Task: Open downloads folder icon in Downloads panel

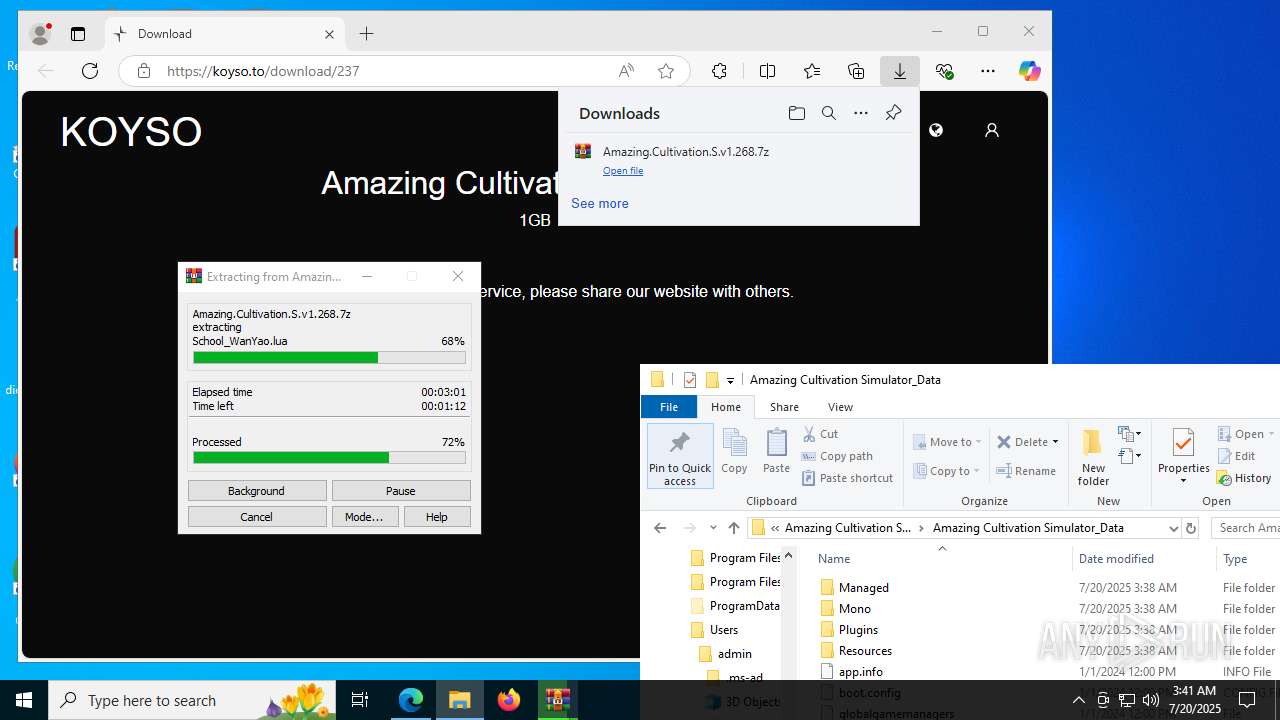Action: point(797,113)
